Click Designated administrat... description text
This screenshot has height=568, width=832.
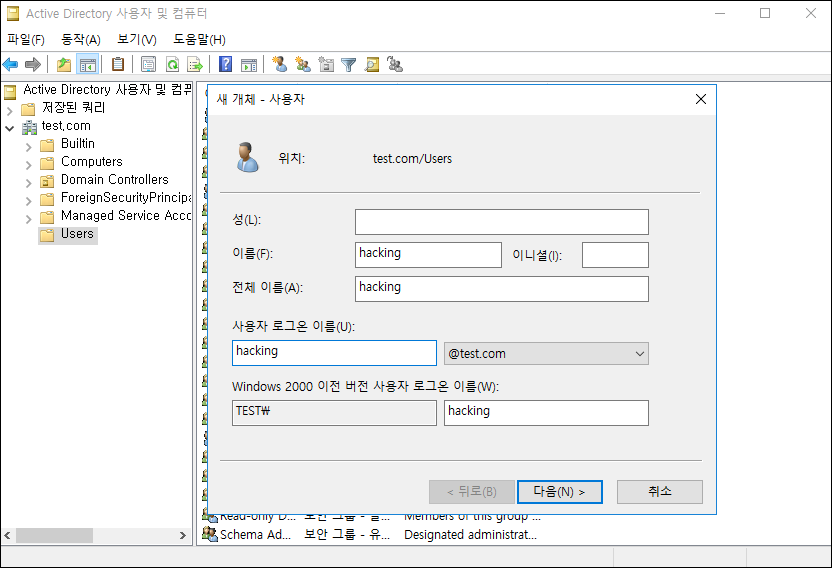470,535
